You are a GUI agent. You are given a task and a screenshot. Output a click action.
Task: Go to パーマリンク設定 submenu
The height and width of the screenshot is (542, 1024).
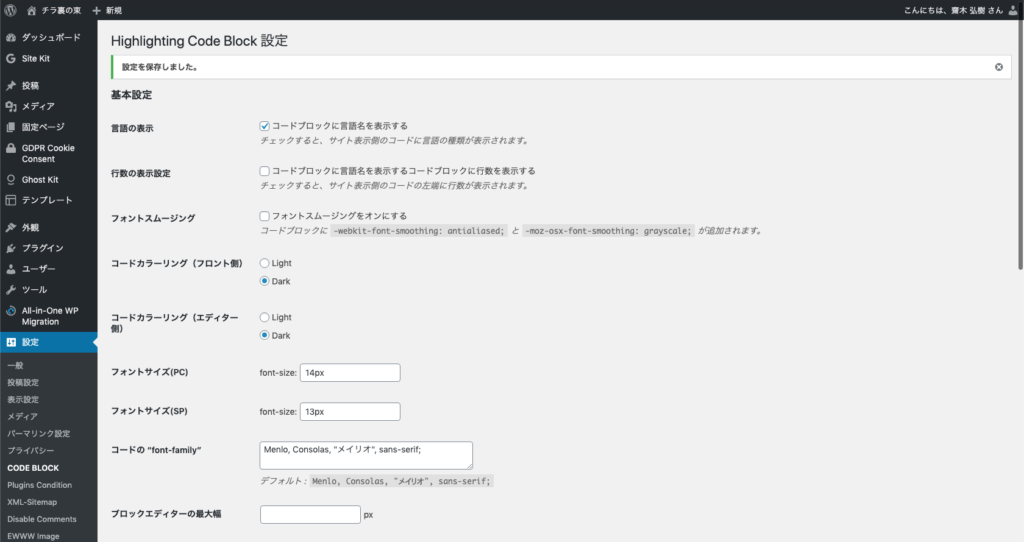39,434
